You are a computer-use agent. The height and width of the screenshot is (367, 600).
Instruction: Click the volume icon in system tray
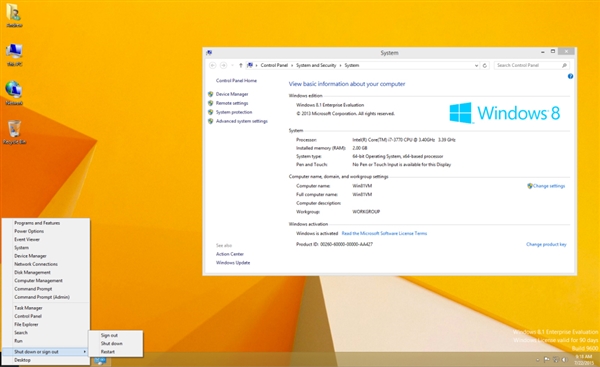coord(564,360)
